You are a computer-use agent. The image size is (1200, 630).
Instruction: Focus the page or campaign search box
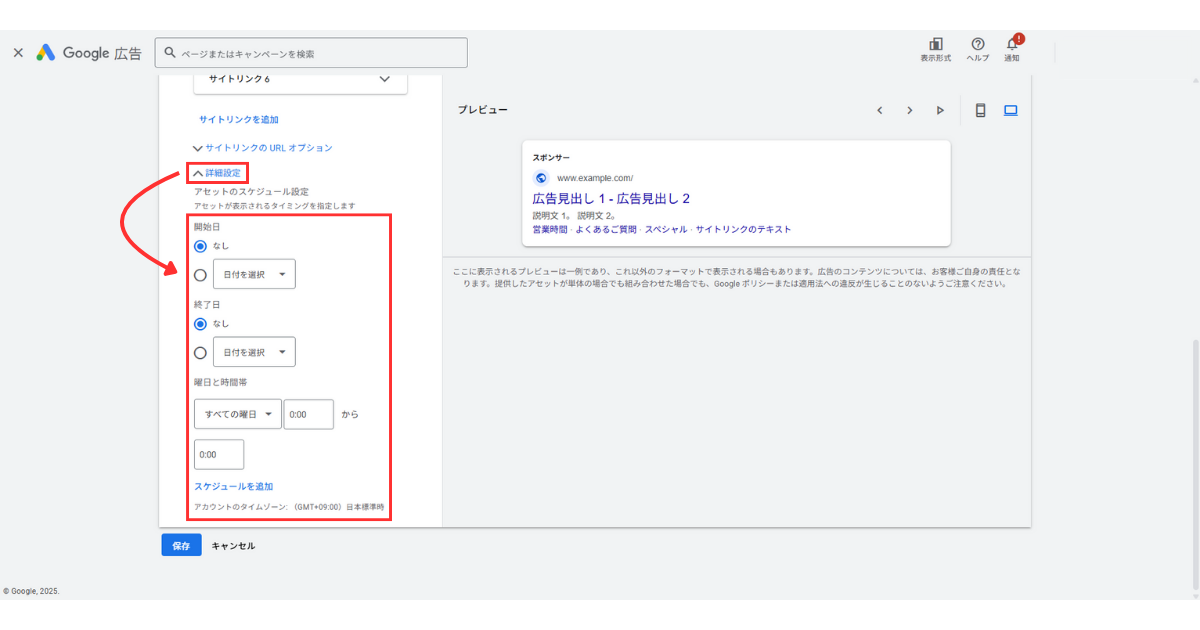(313, 53)
